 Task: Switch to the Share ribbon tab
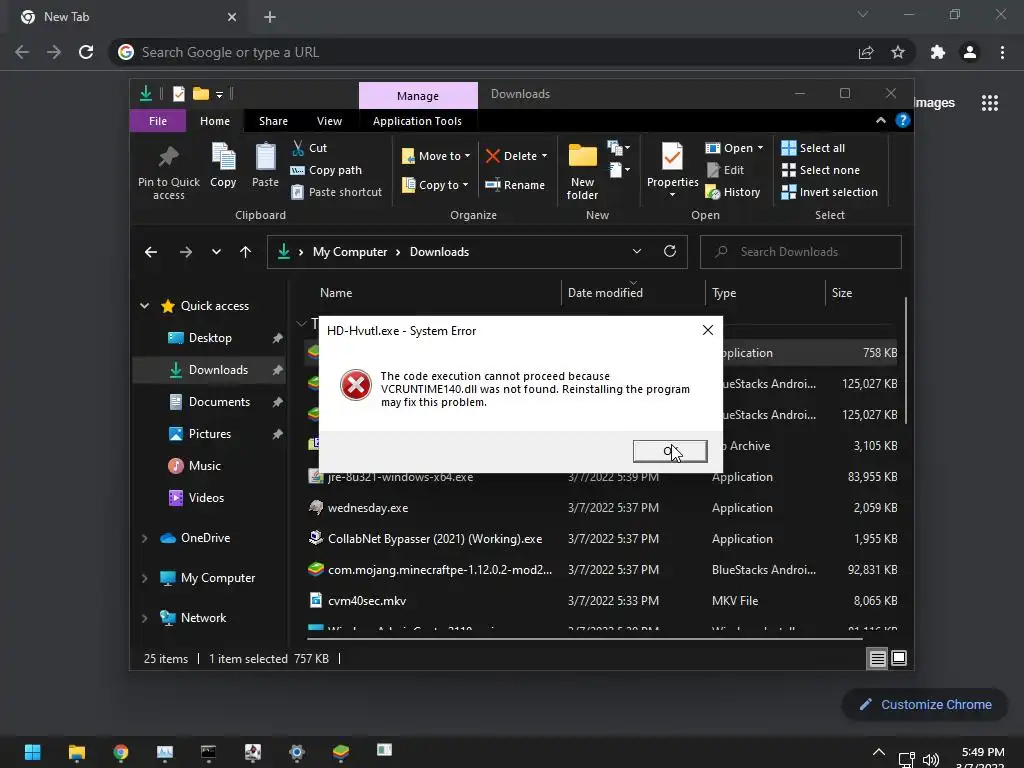pos(273,121)
